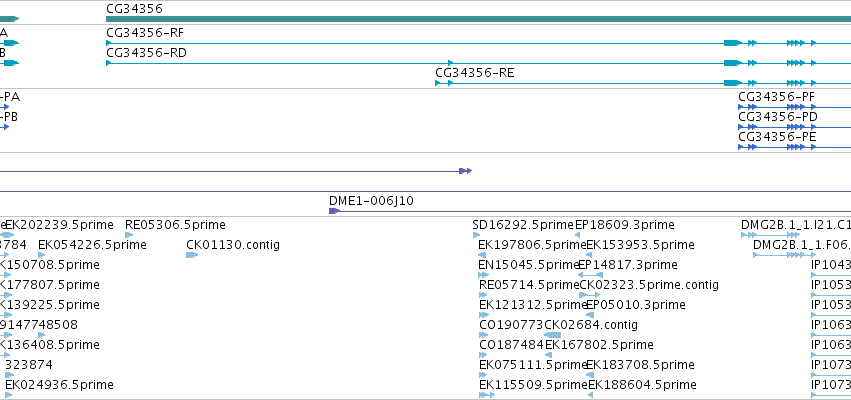Image resolution: width=851 pixels, height=400 pixels.
Task: Click the CK02323.5prime.contig label
Action: 649,285
